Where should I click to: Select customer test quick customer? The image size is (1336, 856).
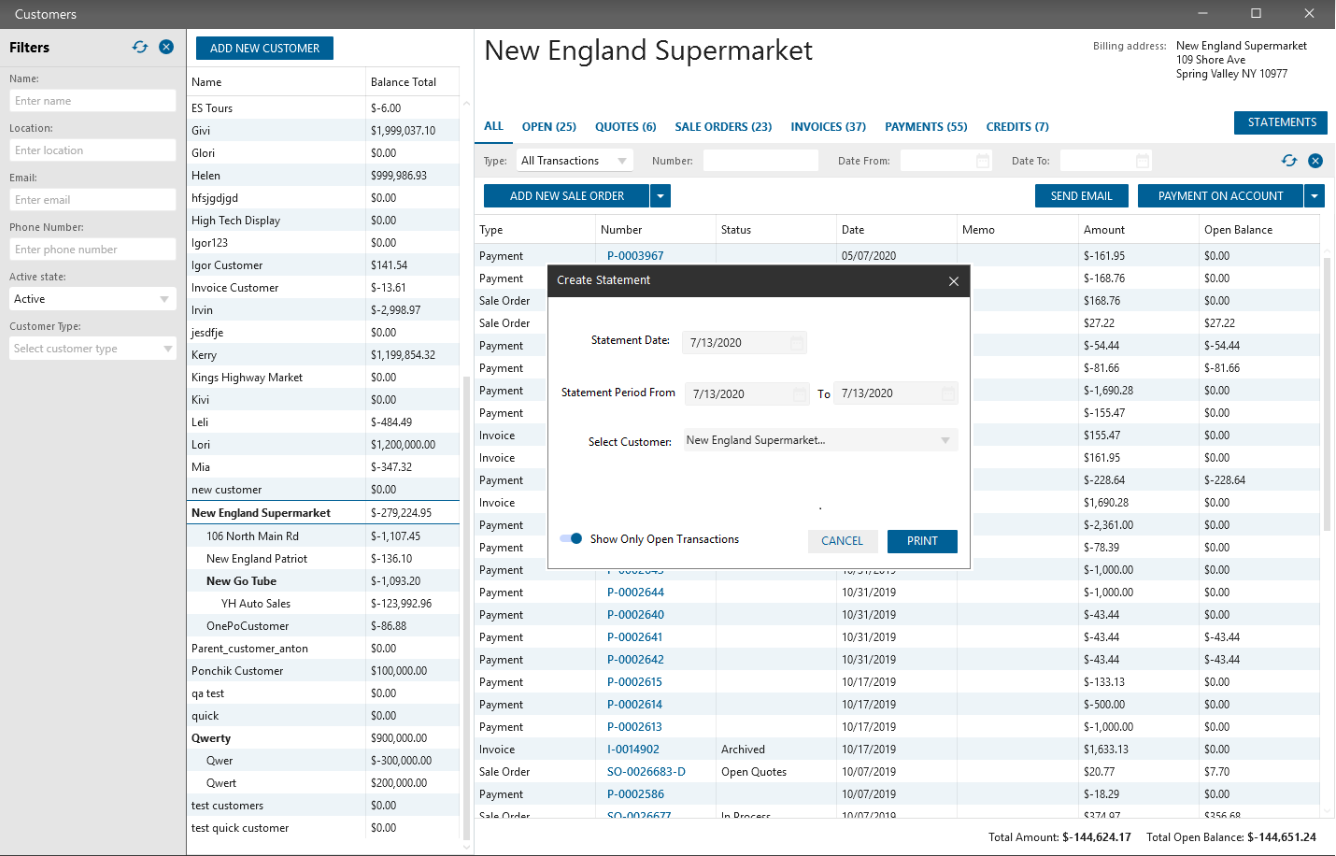click(x=323, y=829)
